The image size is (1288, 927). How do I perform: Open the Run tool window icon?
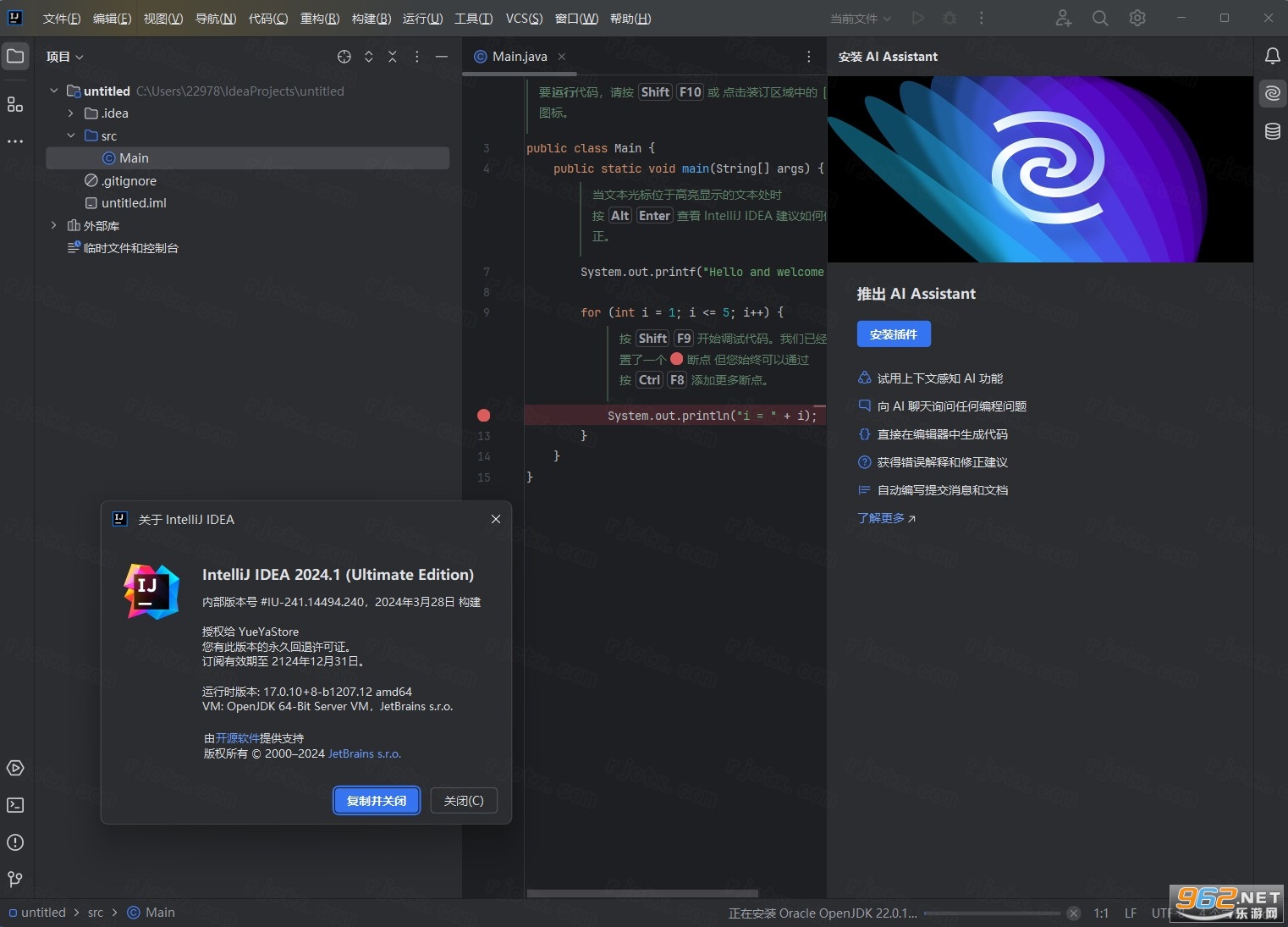click(15, 769)
